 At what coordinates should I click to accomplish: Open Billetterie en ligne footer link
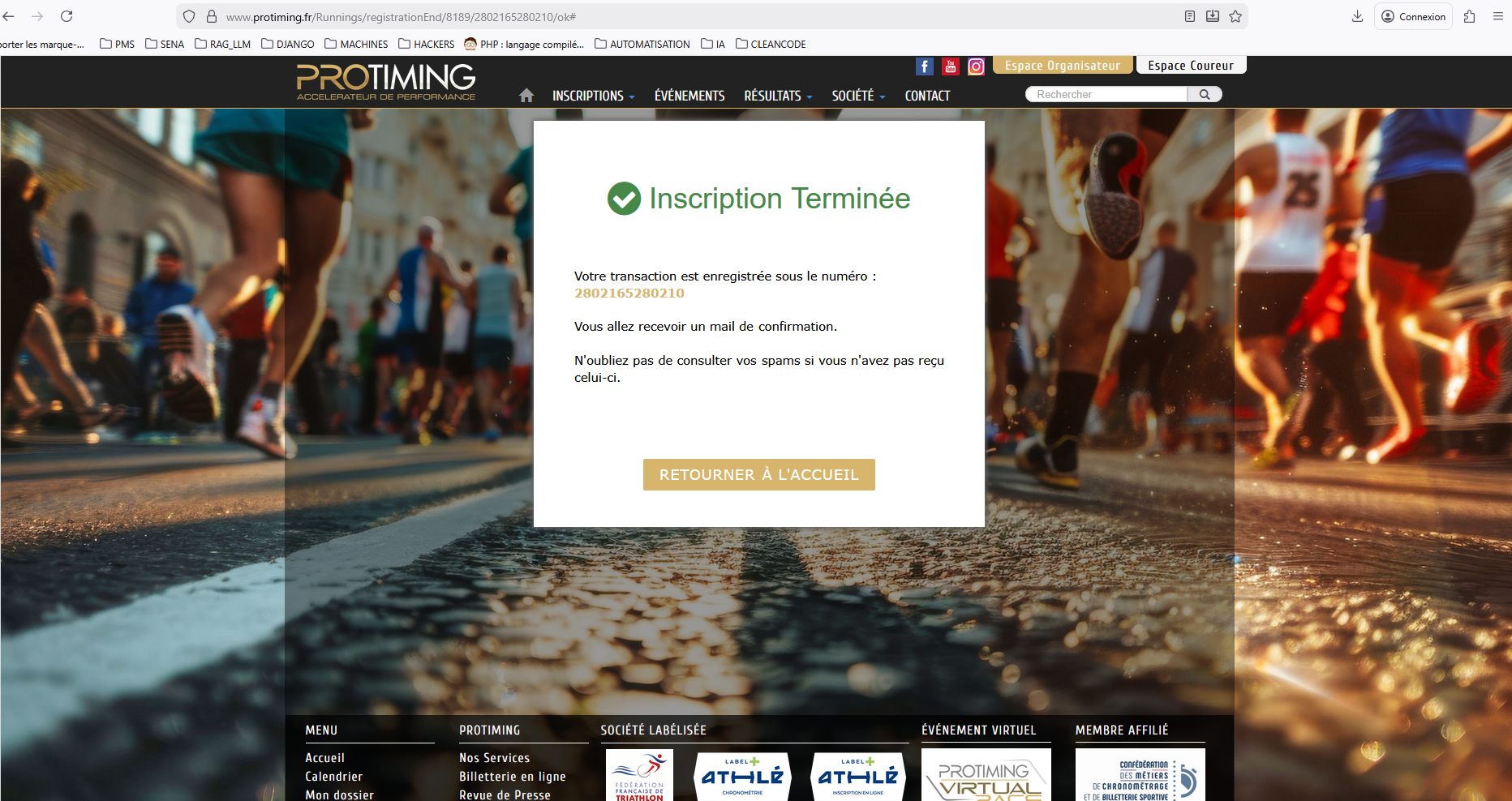tap(513, 777)
